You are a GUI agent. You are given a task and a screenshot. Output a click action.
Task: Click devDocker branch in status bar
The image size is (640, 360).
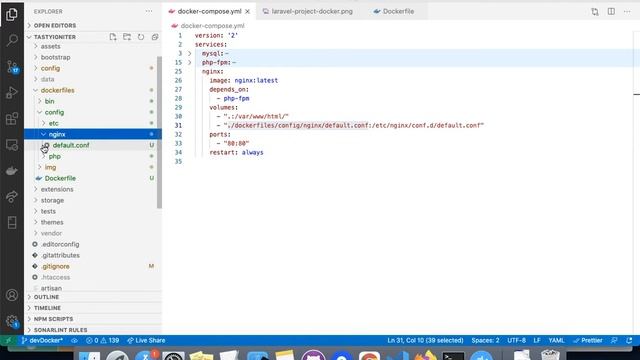coord(42,340)
